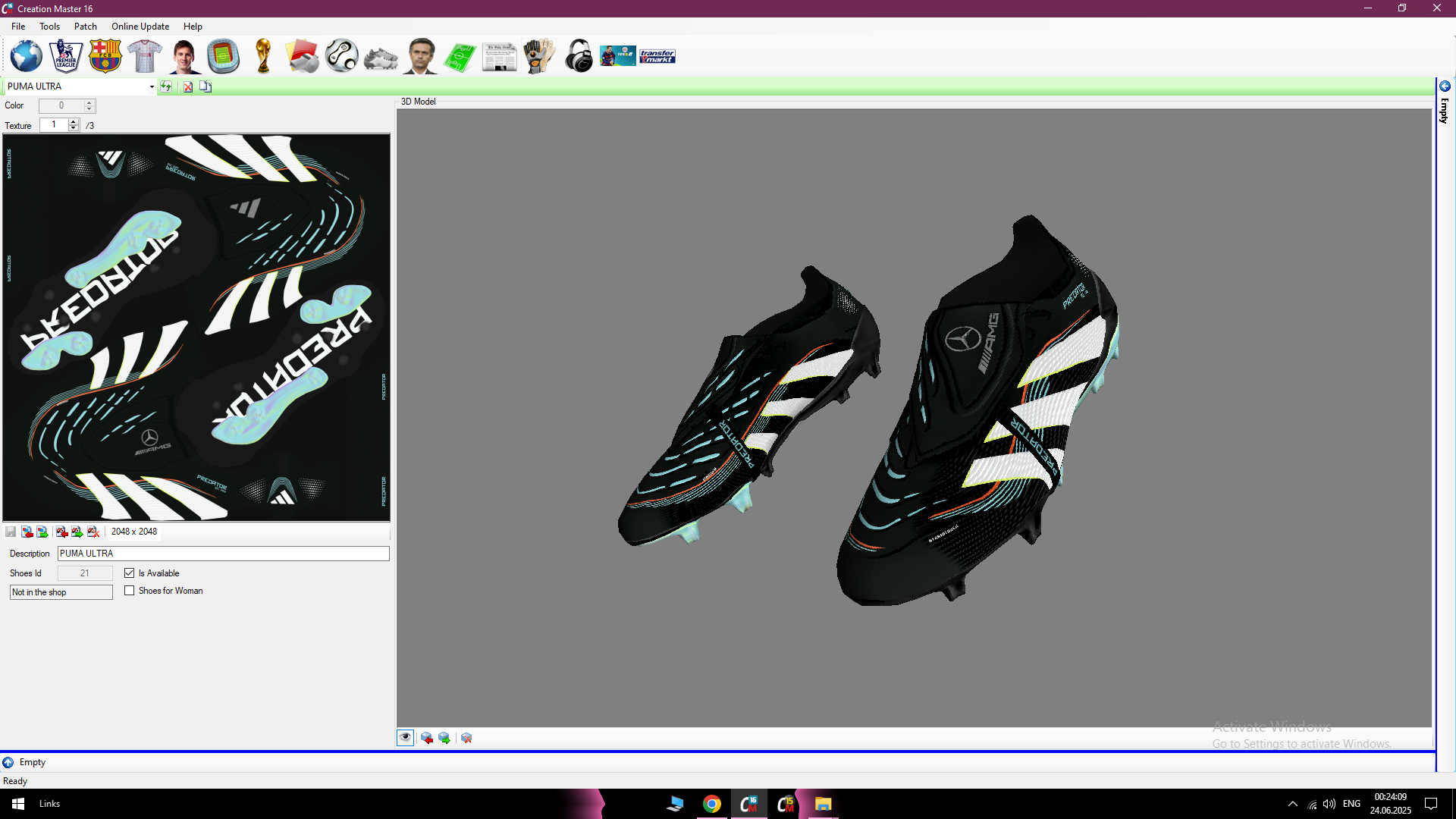Open the balls editor icon
This screenshot has height=819, width=1456.
342,56
